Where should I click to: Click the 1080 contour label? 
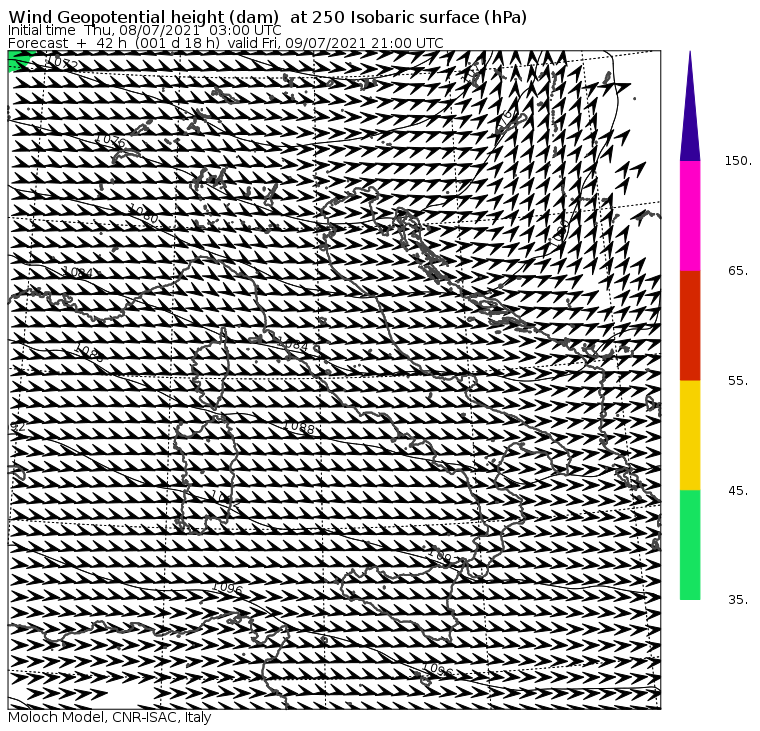[143, 214]
